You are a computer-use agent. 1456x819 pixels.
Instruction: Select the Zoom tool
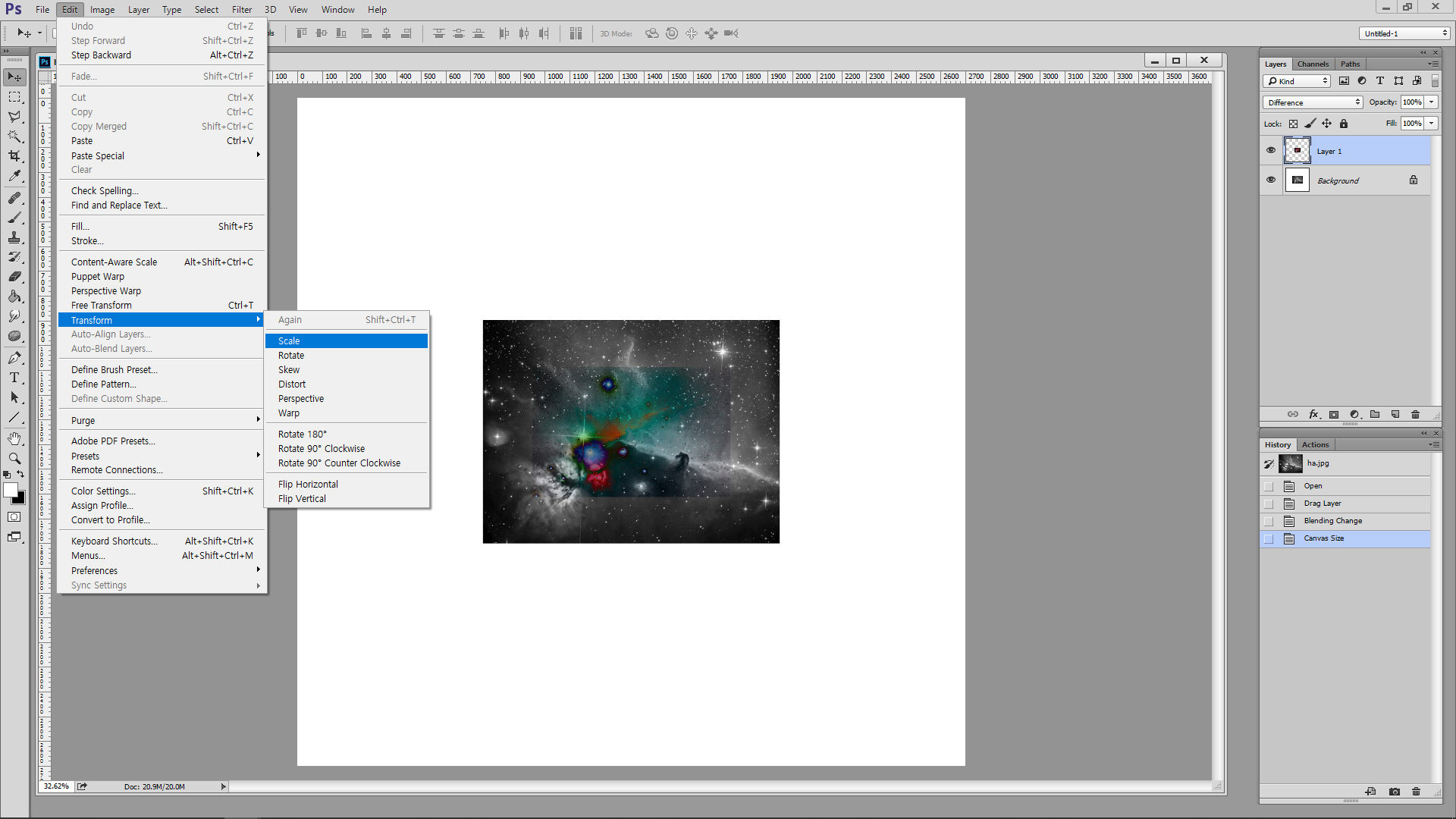point(14,459)
